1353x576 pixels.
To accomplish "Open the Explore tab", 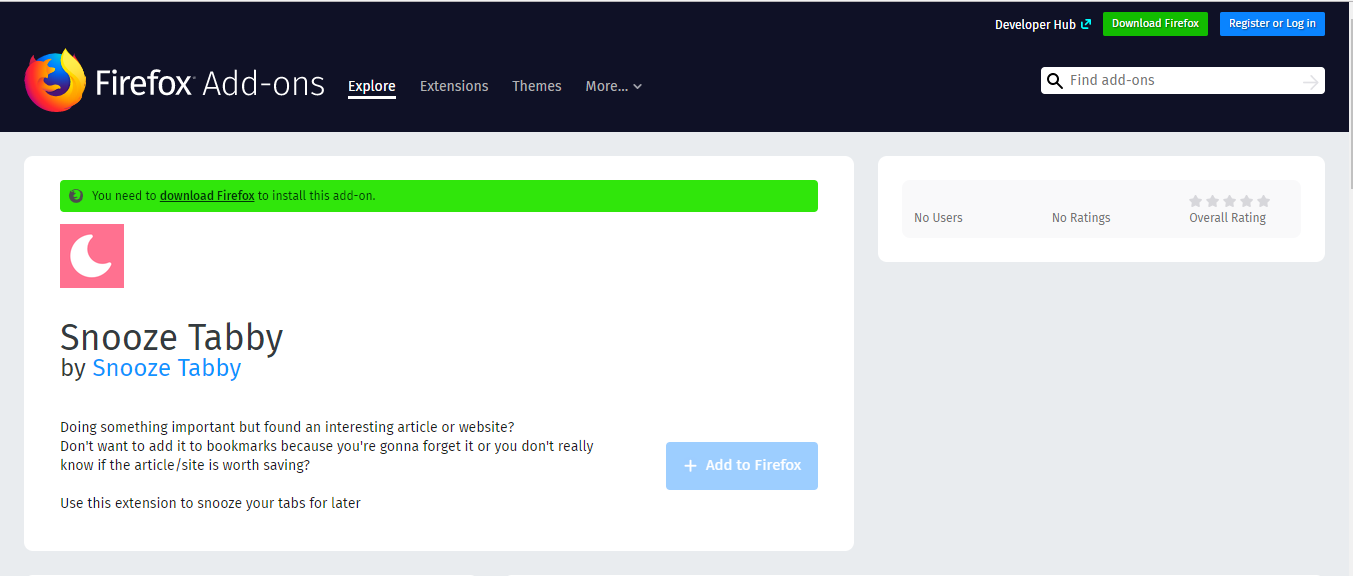I will [x=372, y=86].
